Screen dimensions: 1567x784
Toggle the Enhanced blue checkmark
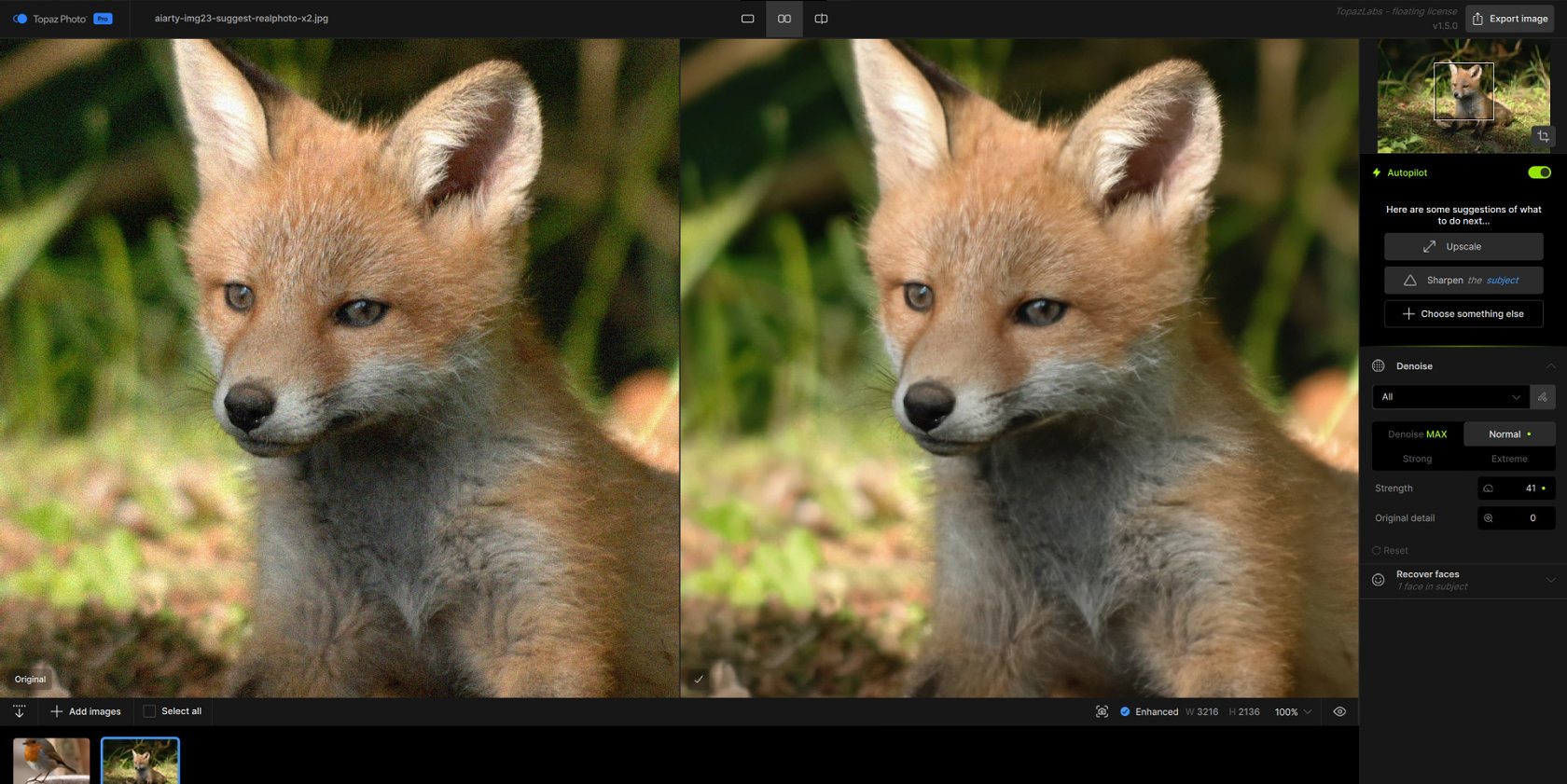1125,711
